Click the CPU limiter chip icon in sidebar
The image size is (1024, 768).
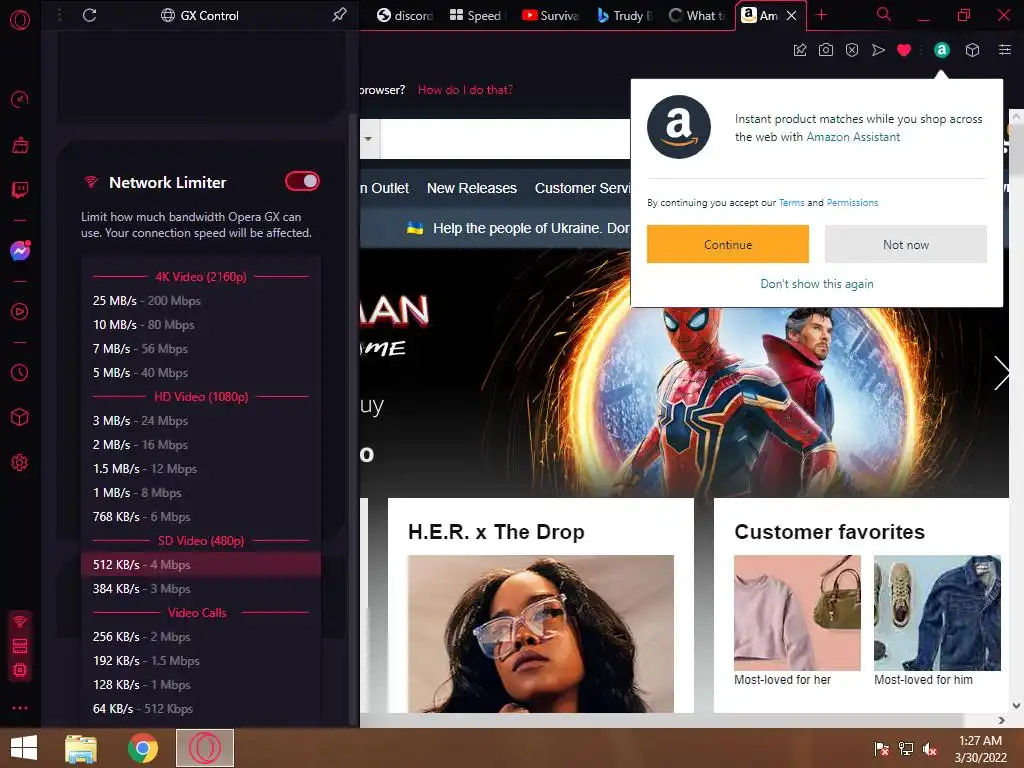20,670
